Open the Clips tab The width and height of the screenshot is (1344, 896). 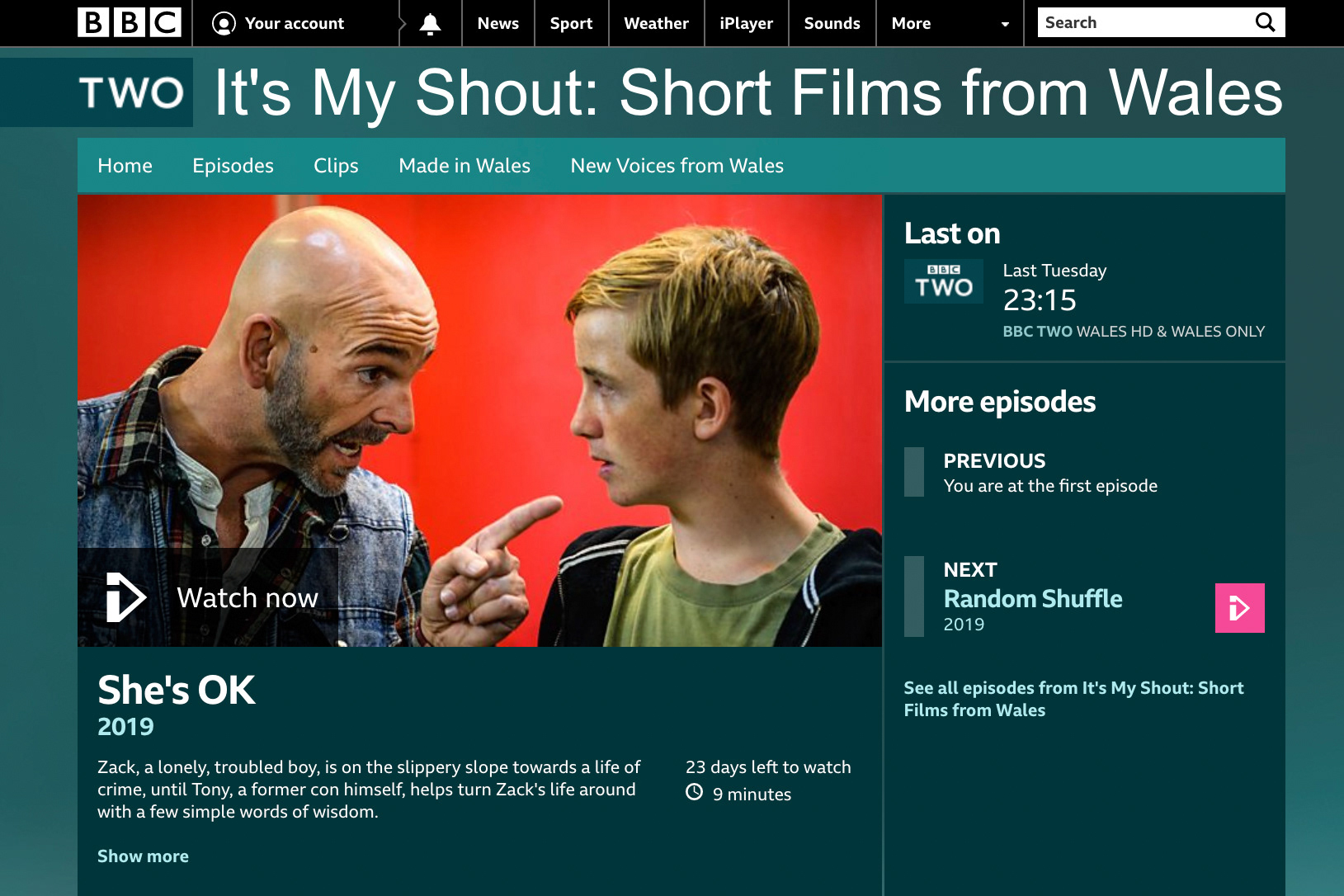336,166
